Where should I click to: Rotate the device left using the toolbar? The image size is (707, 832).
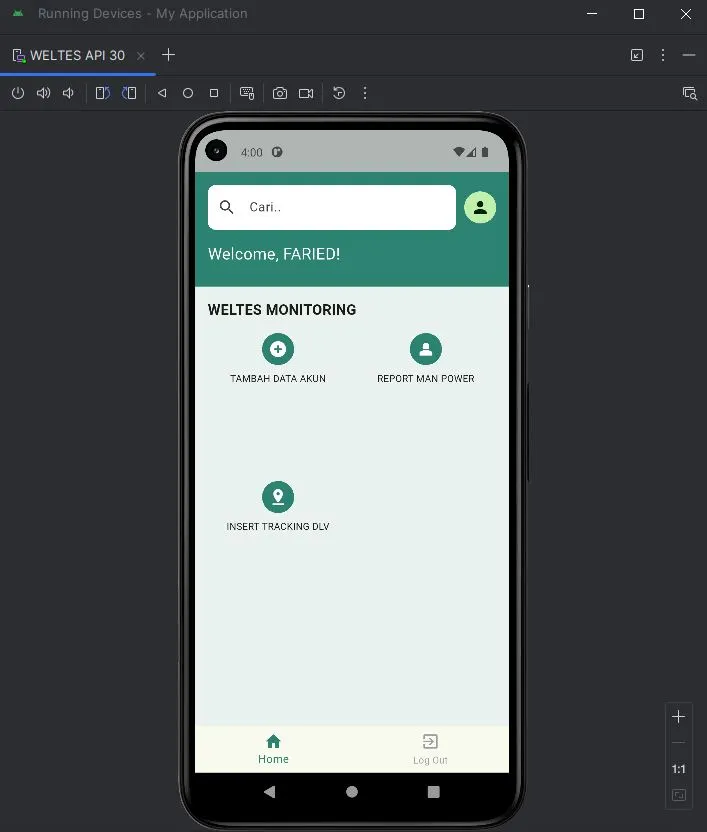102,93
